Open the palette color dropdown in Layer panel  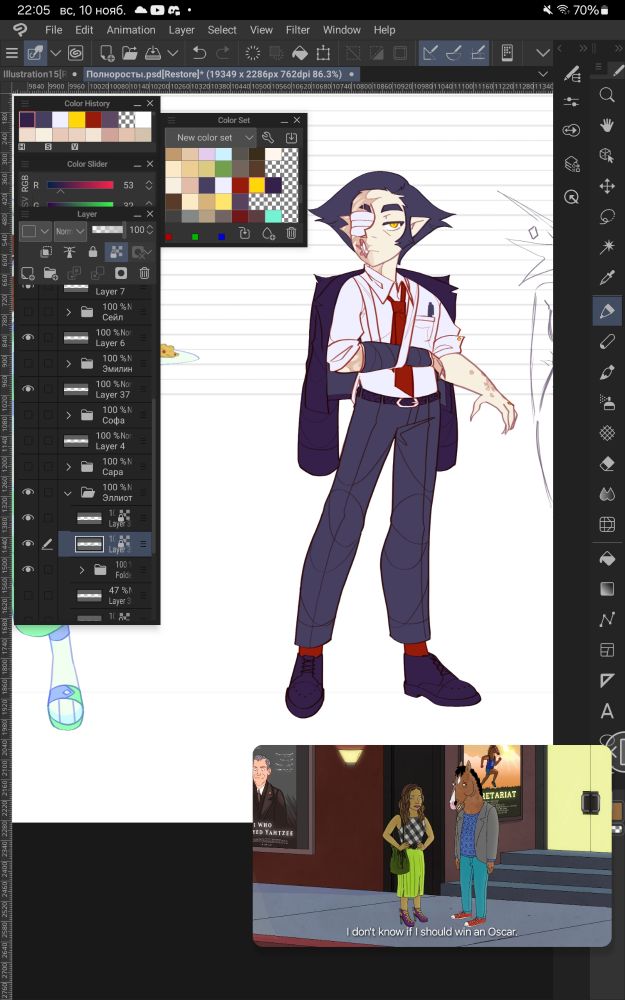point(35,231)
